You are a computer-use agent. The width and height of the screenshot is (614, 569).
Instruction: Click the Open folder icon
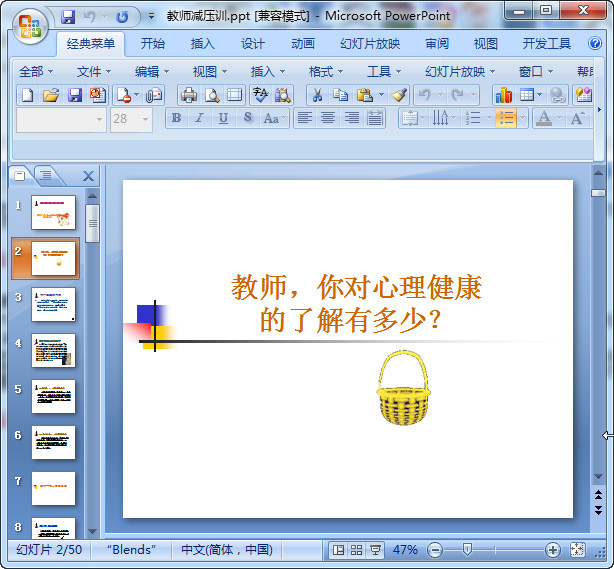51,95
